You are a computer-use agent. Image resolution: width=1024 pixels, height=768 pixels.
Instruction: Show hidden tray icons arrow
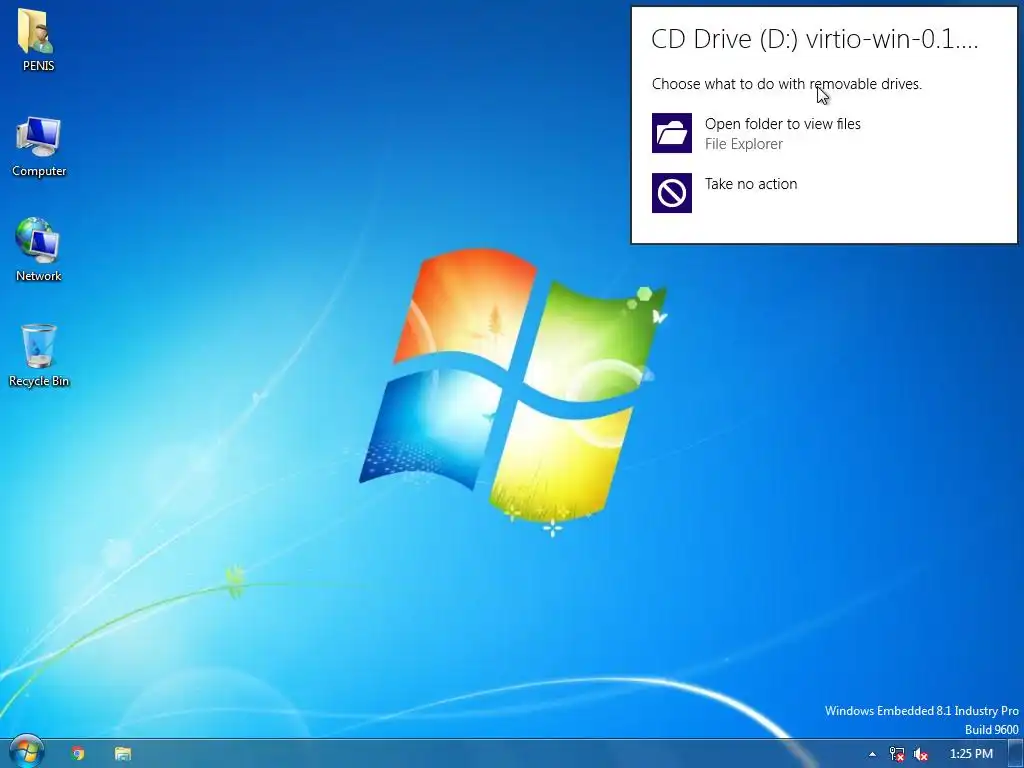(x=872, y=754)
